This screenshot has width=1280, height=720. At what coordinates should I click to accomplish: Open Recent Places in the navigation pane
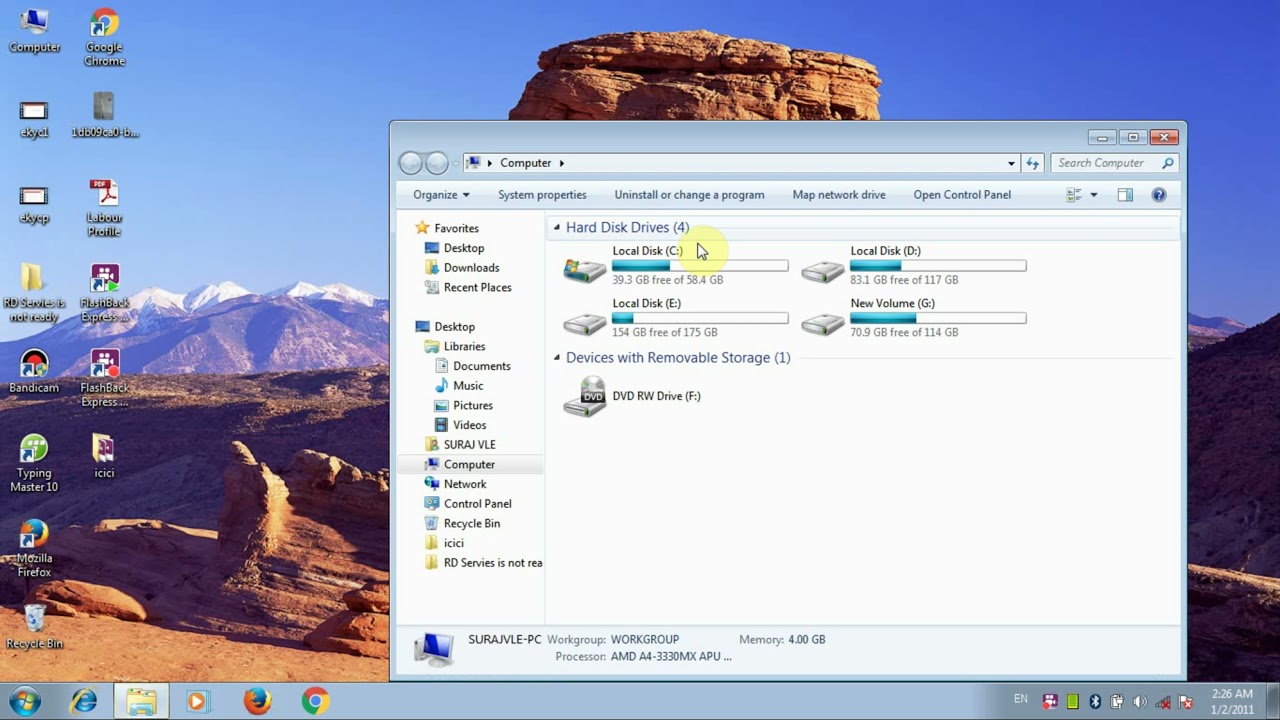pos(477,288)
